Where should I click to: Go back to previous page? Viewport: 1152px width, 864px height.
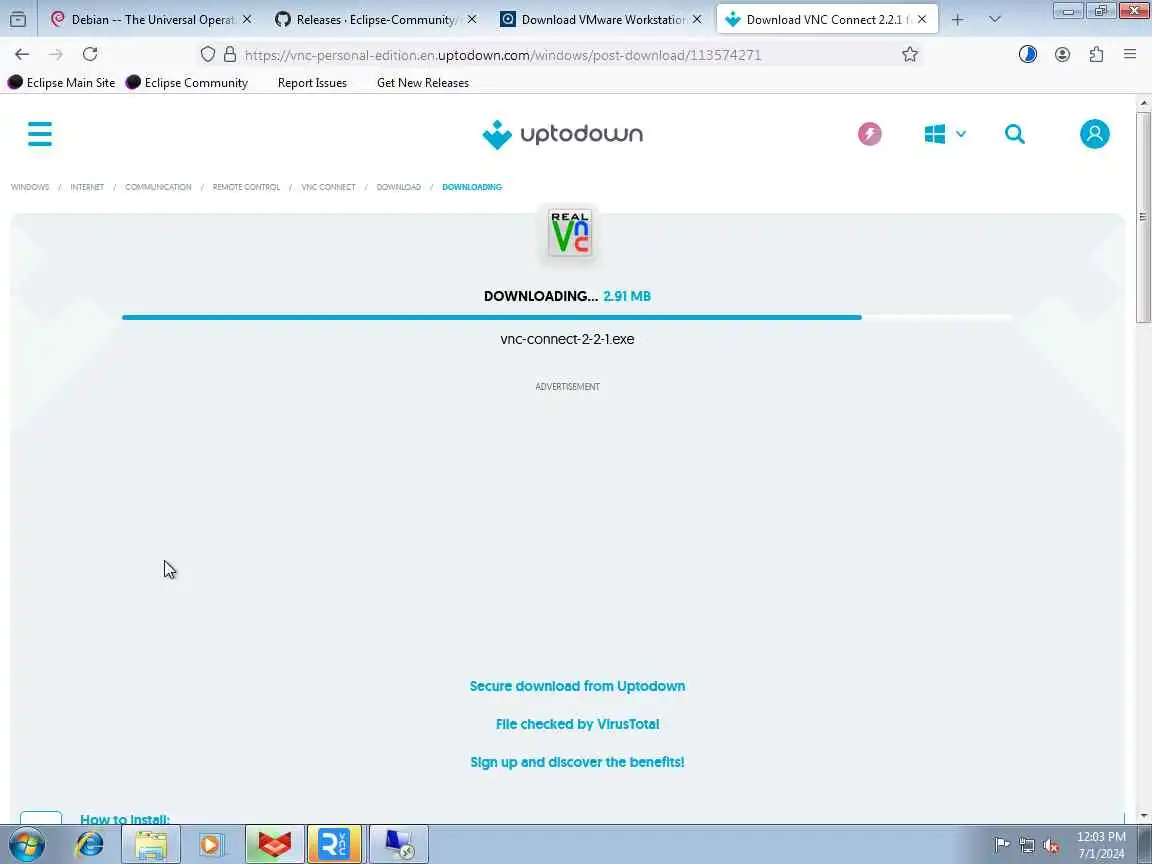coord(22,54)
